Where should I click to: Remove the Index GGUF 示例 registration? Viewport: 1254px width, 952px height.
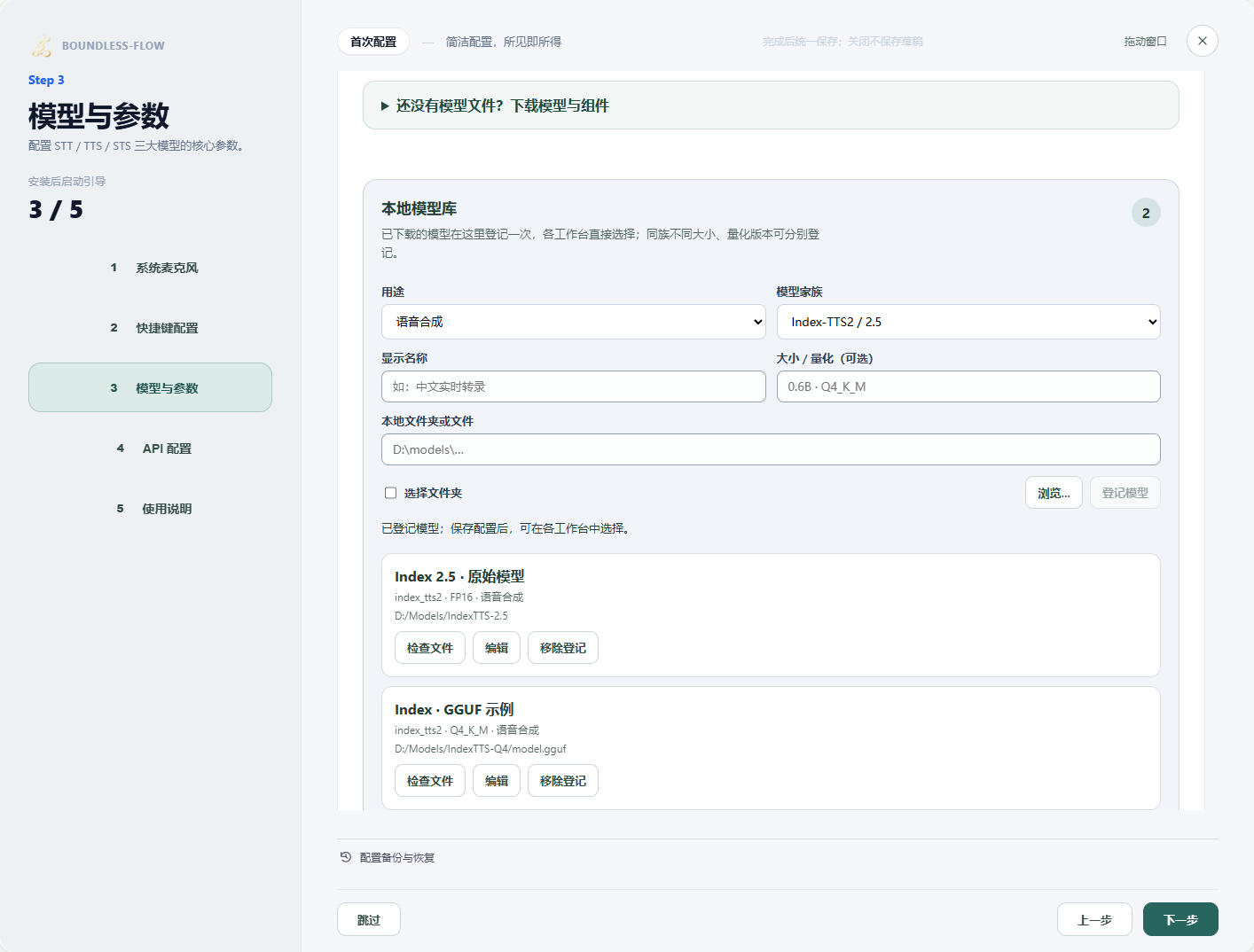point(563,781)
